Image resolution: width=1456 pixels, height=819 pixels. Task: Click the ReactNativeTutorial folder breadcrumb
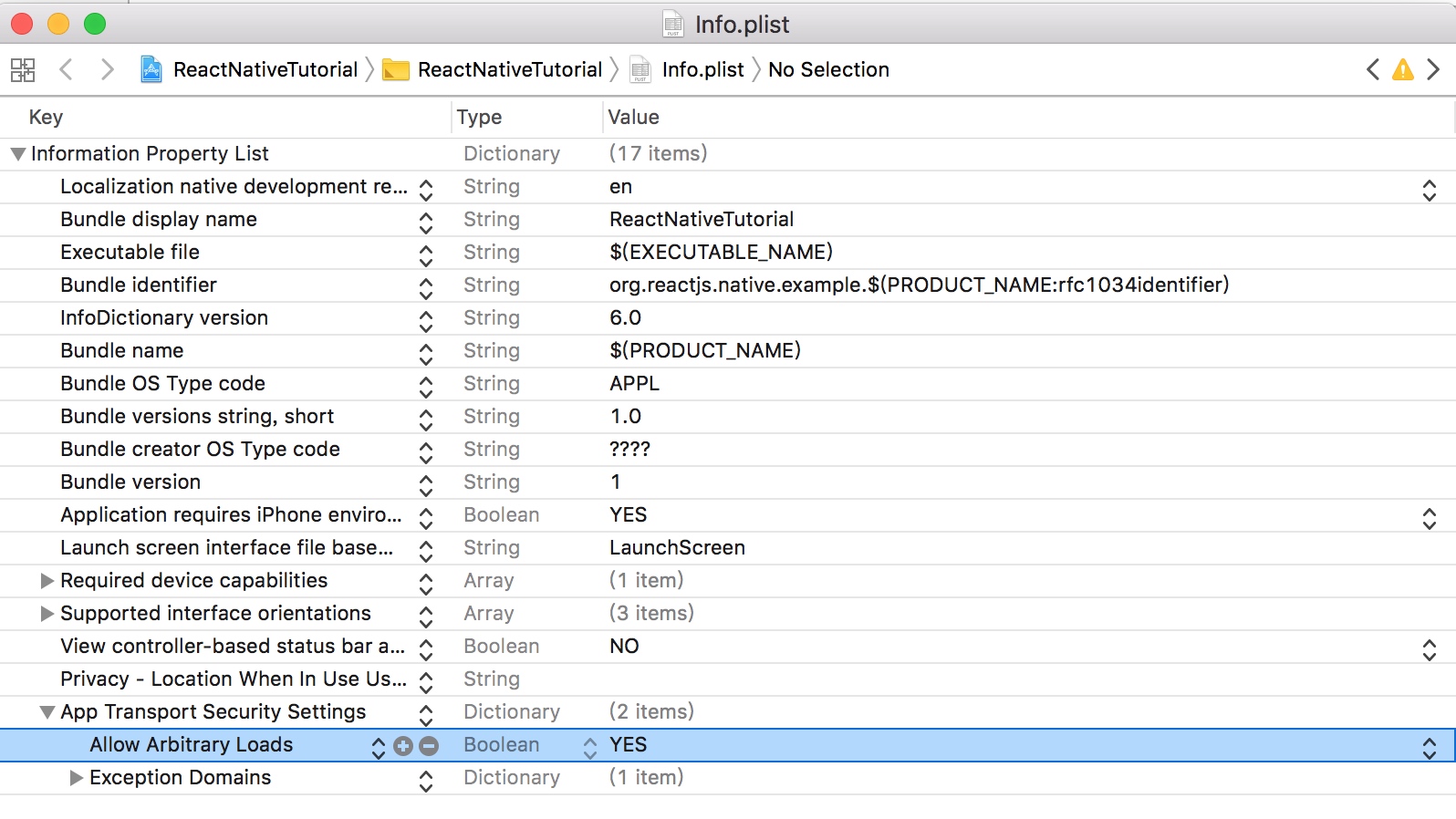point(492,69)
